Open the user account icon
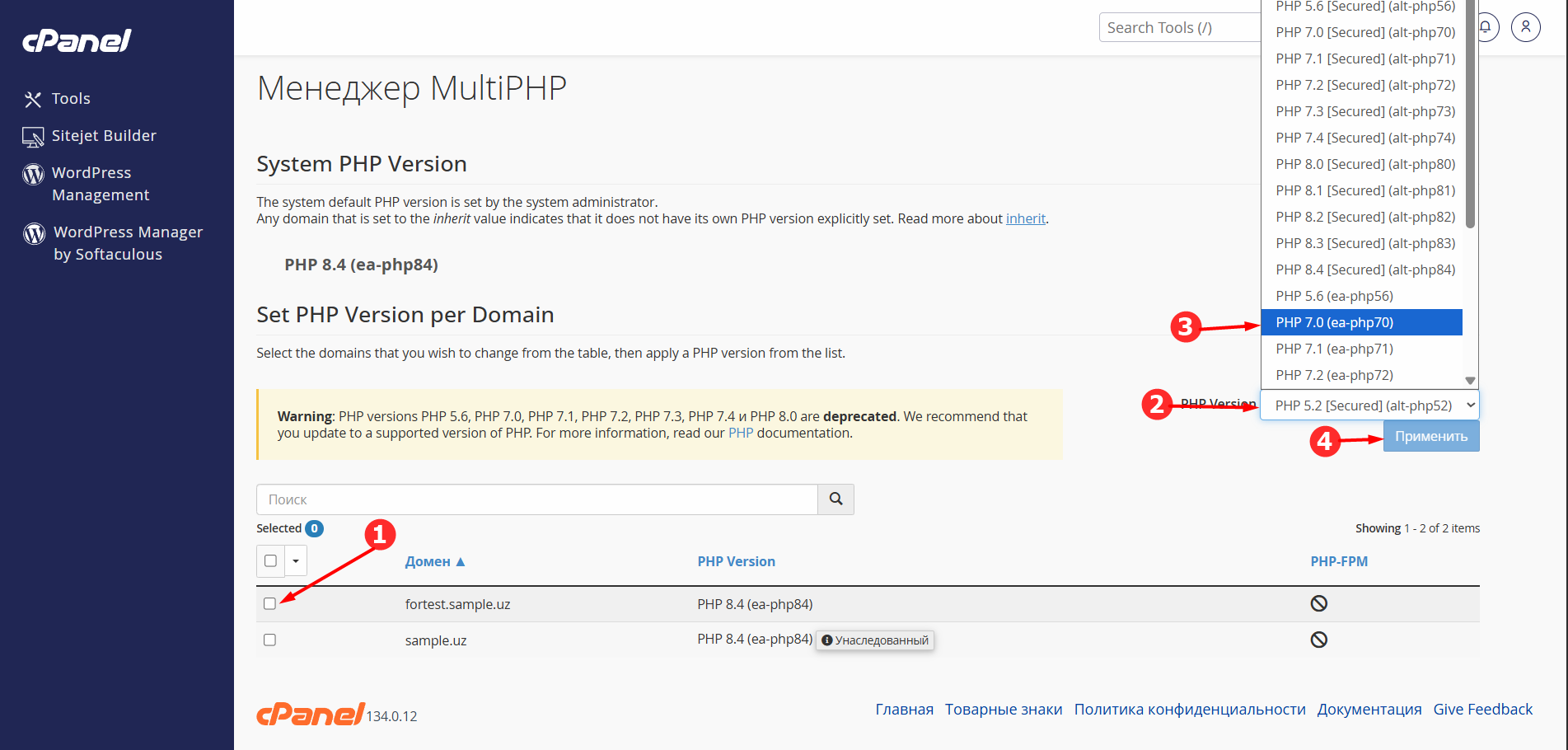Screen dimensions: 1568x750 [x=1526, y=27]
